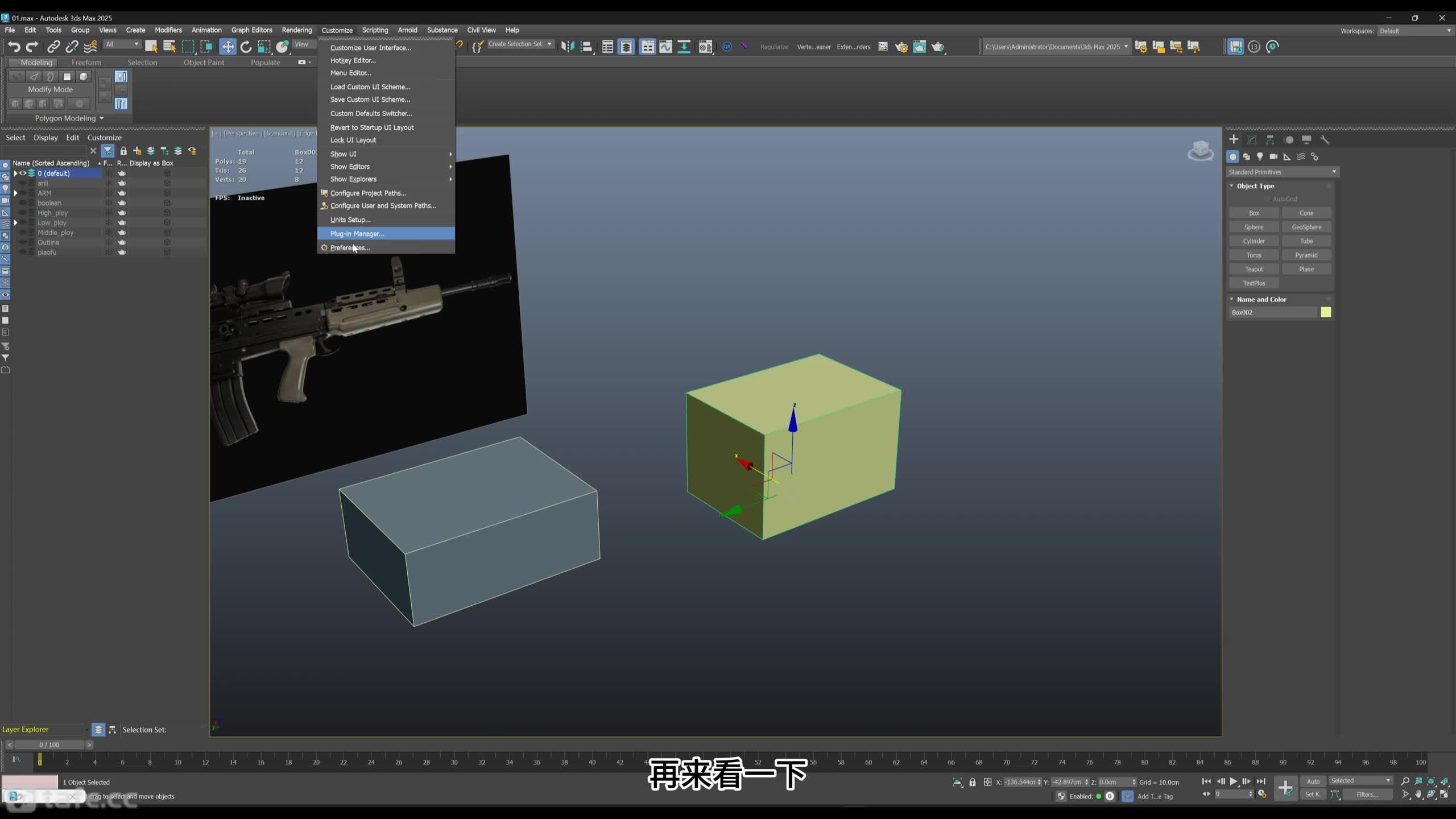This screenshot has width=1456, height=819.
Task: Click frame 50 on the timeline track
Action: tap(731, 762)
